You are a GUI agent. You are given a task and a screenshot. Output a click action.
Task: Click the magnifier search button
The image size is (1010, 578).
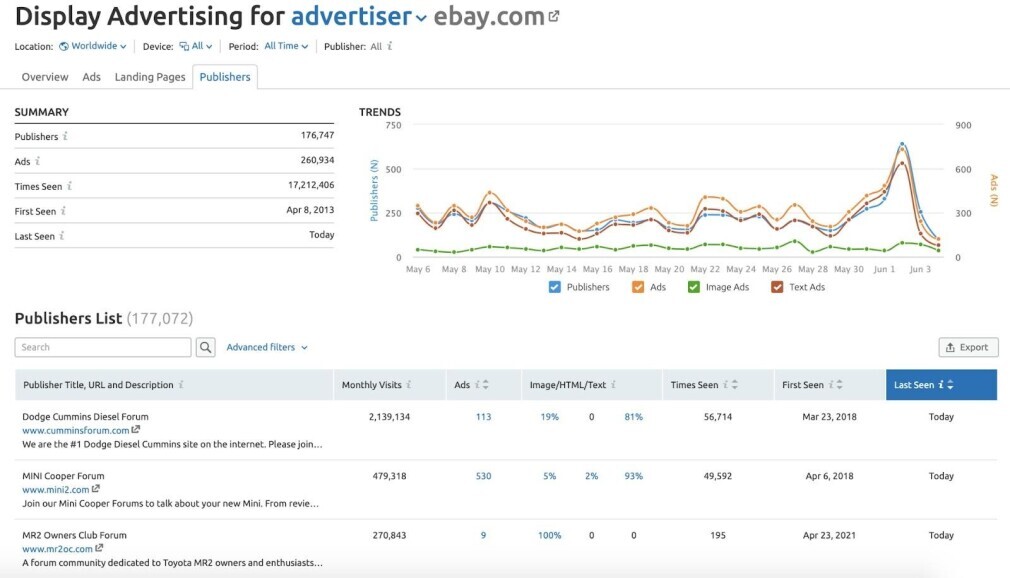[x=205, y=347]
